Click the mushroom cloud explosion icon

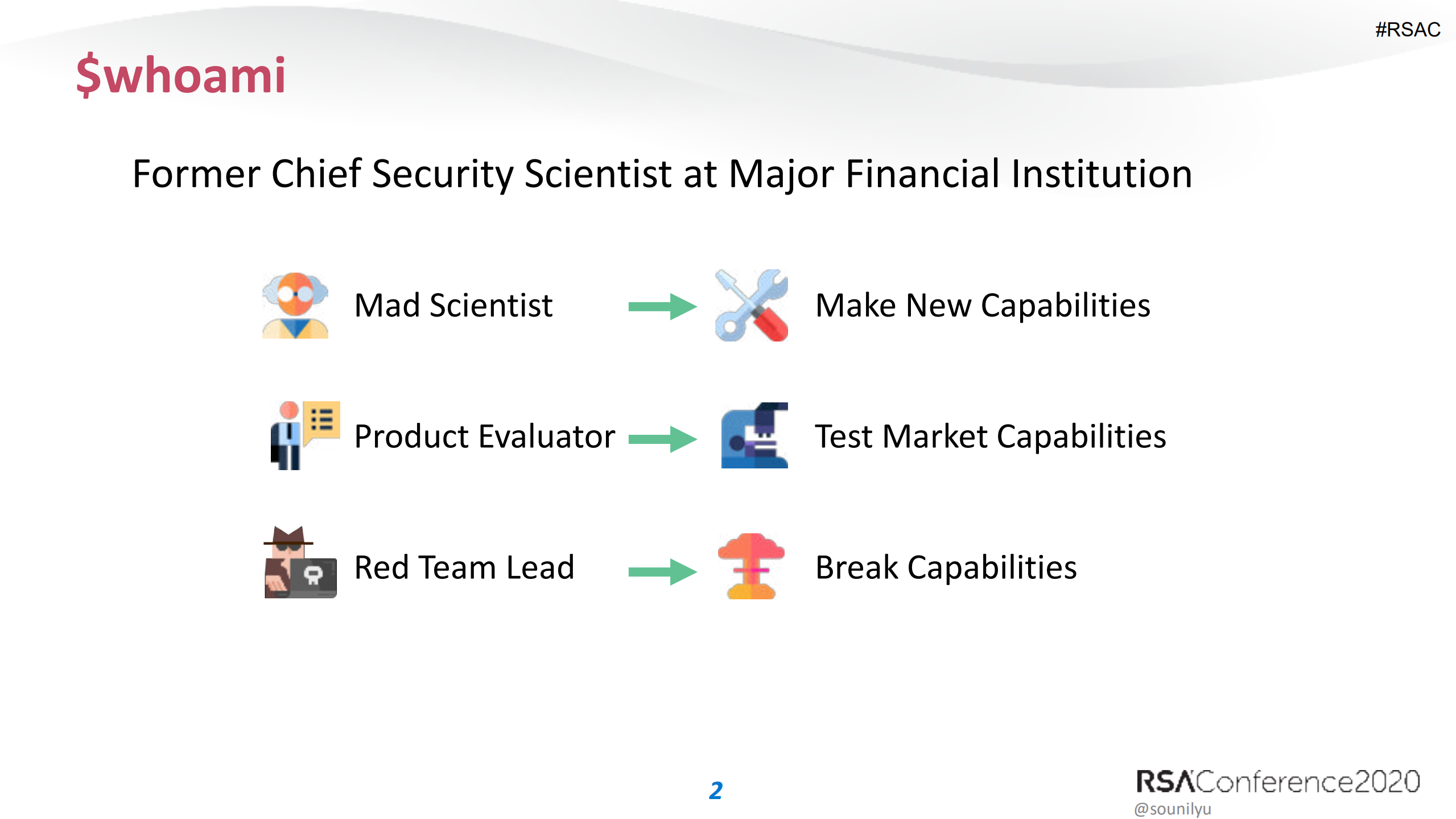751,566
